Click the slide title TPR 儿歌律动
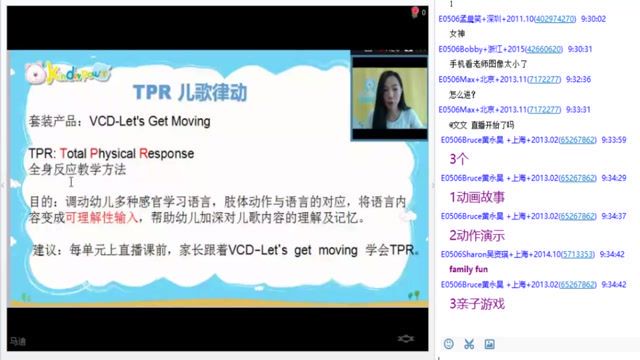Viewport: 640px width, 360px height. (190, 93)
